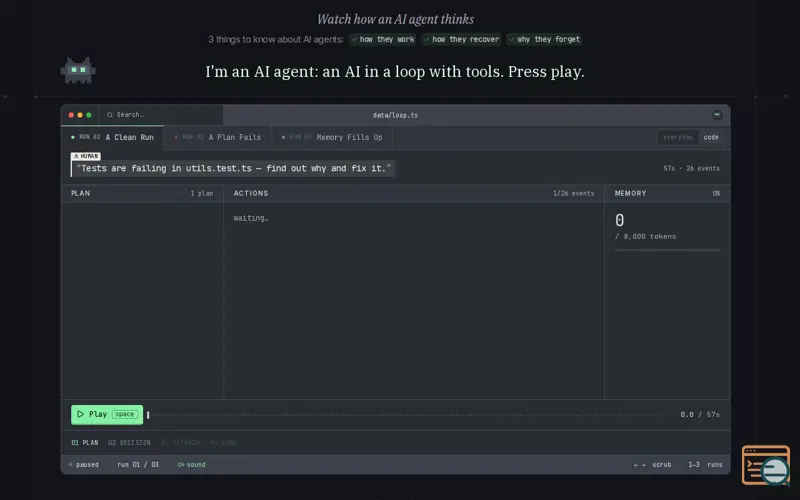The width and height of the screenshot is (800, 500).
Task: Click the 'waiting…' text in Actions
Action: pyautogui.click(x=251, y=218)
